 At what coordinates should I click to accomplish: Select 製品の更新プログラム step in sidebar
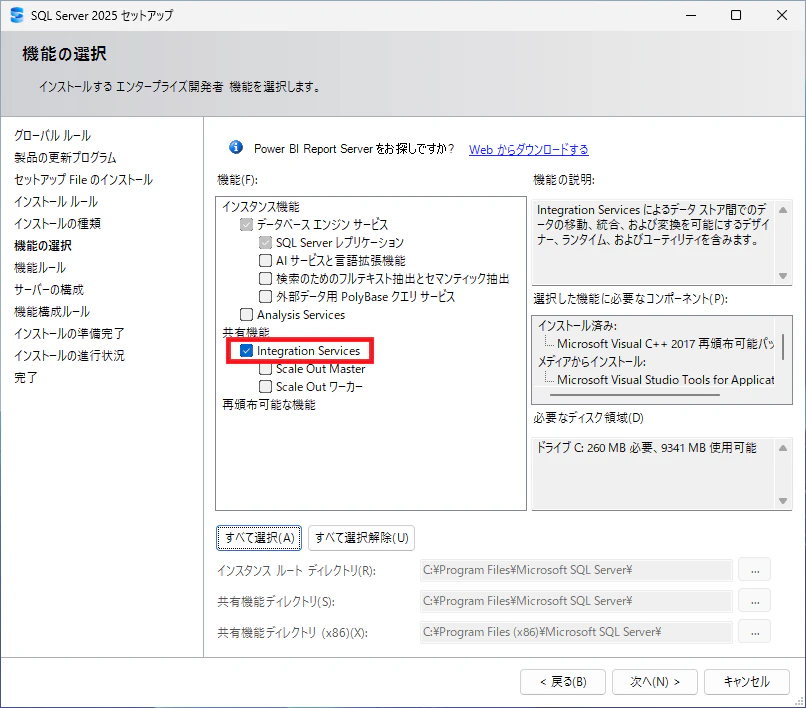(65, 158)
